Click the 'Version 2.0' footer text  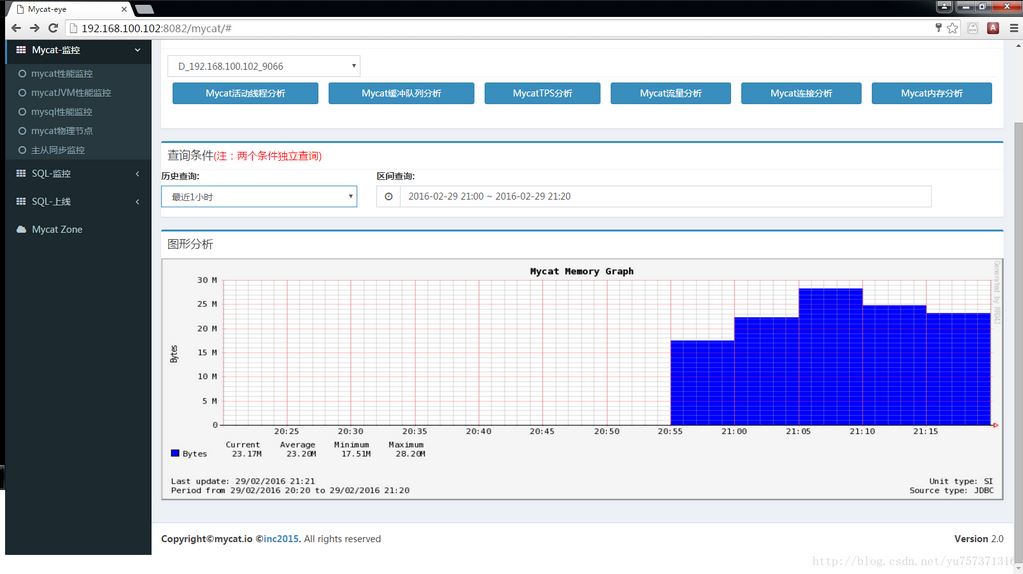979,539
